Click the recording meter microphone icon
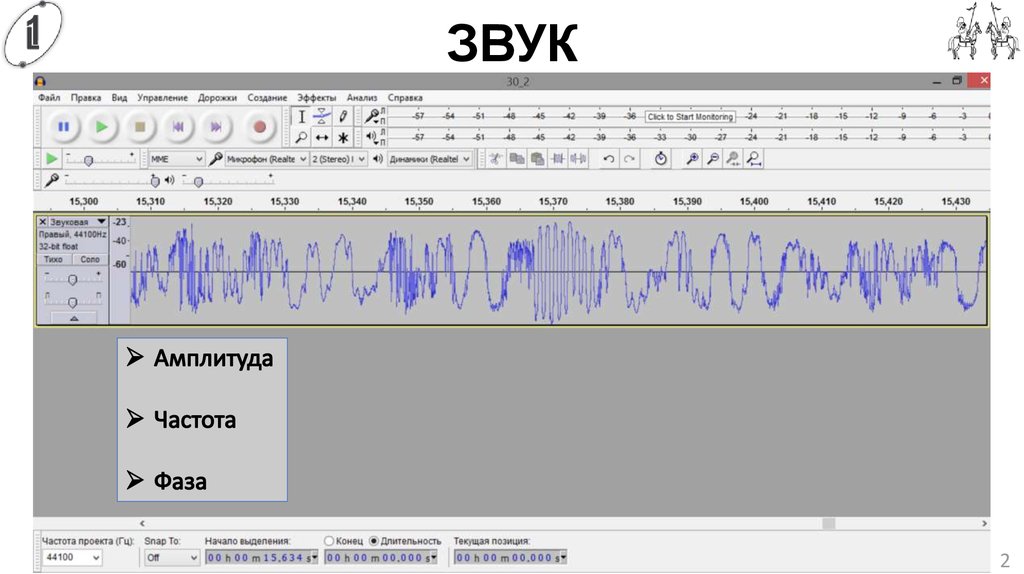 pyautogui.click(x=372, y=116)
